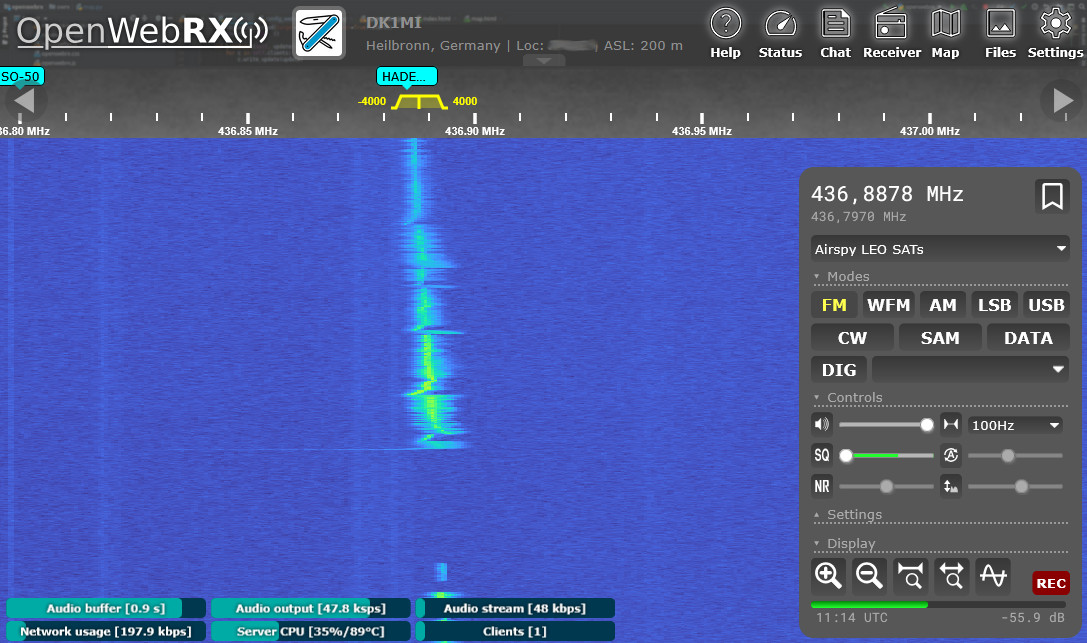The width and height of the screenshot is (1087, 643).
Task: Open the Help panel
Action: [x=725, y=33]
